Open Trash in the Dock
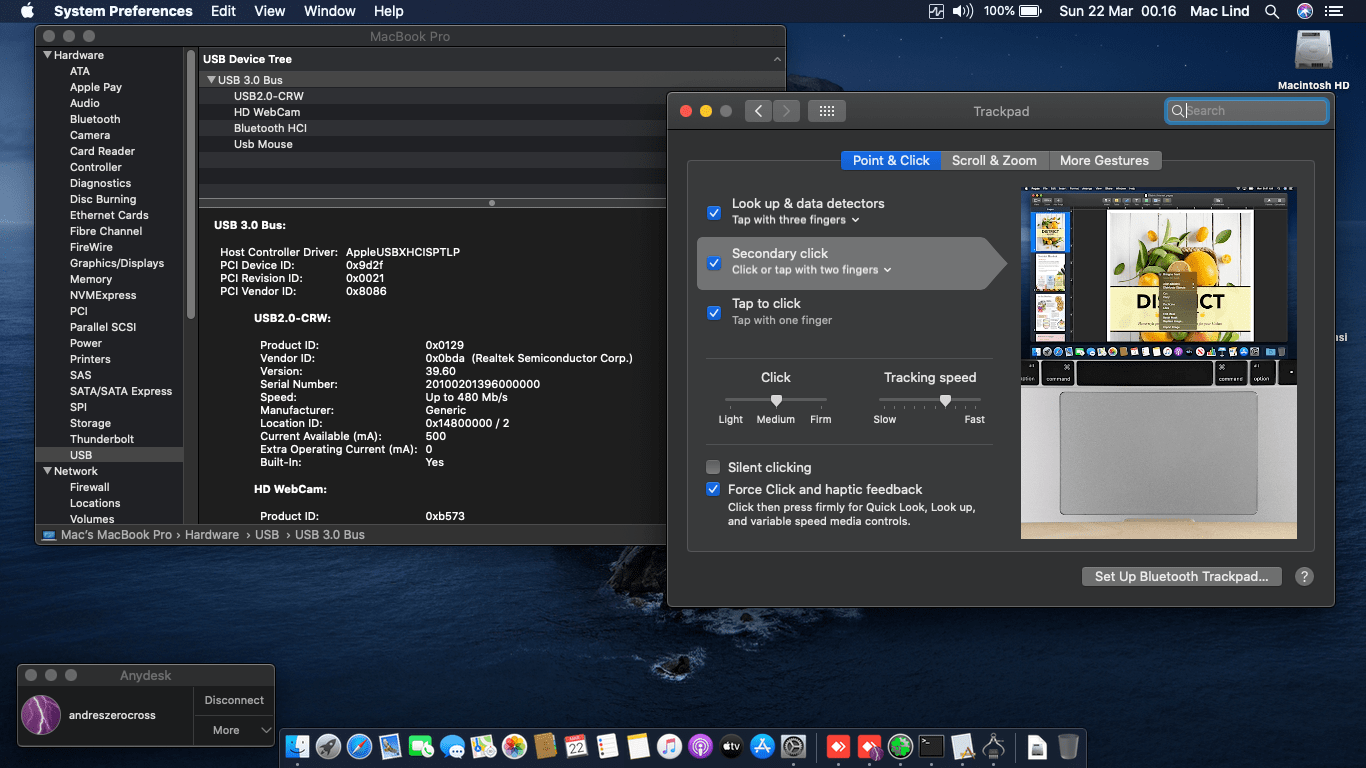Image resolution: width=1366 pixels, height=768 pixels. [x=1068, y=746]
